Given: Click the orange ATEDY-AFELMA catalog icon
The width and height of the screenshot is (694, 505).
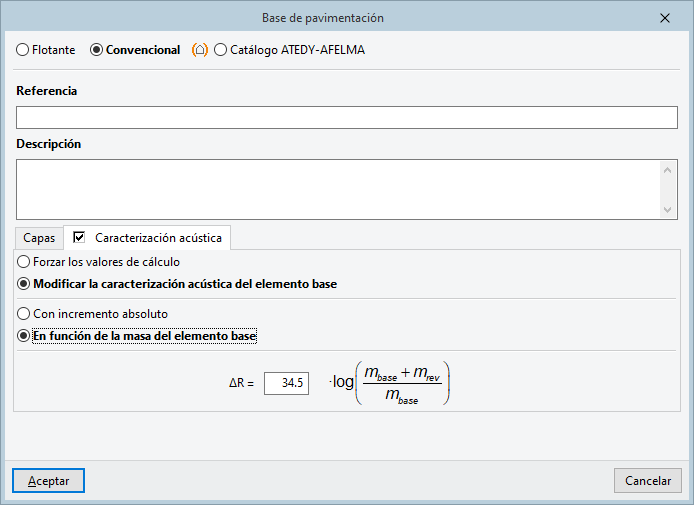Looking at the screenshot, I should click(x=200, y=49).
